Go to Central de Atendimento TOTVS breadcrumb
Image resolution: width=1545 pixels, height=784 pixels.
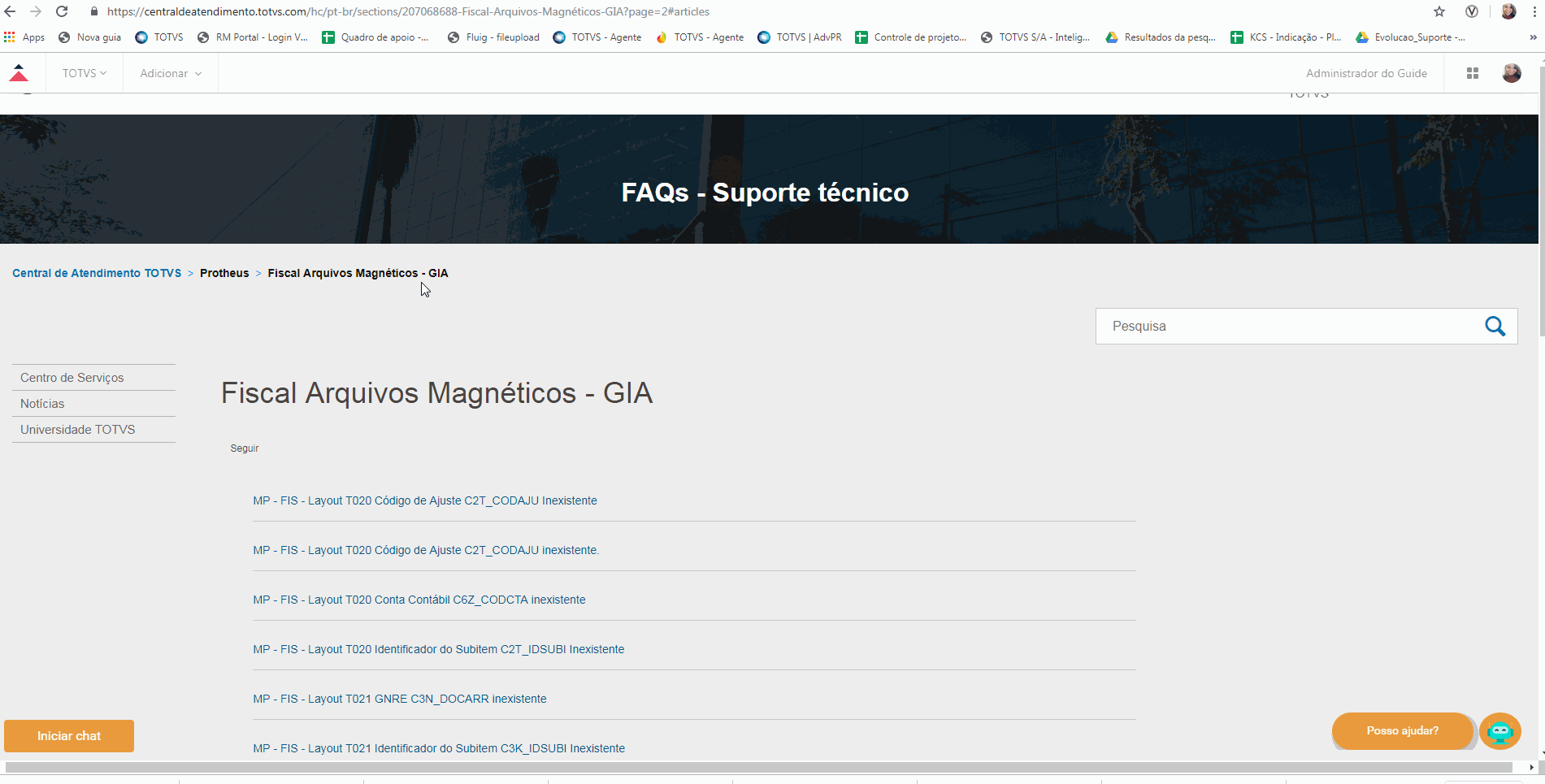[x=97, y=273]
